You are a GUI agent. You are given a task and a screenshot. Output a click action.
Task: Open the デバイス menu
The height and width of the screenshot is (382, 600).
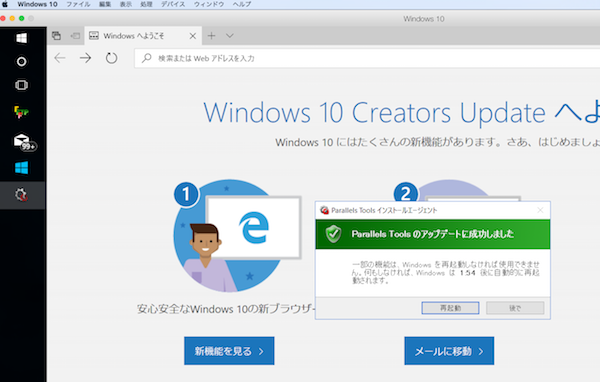coord(173,4)
